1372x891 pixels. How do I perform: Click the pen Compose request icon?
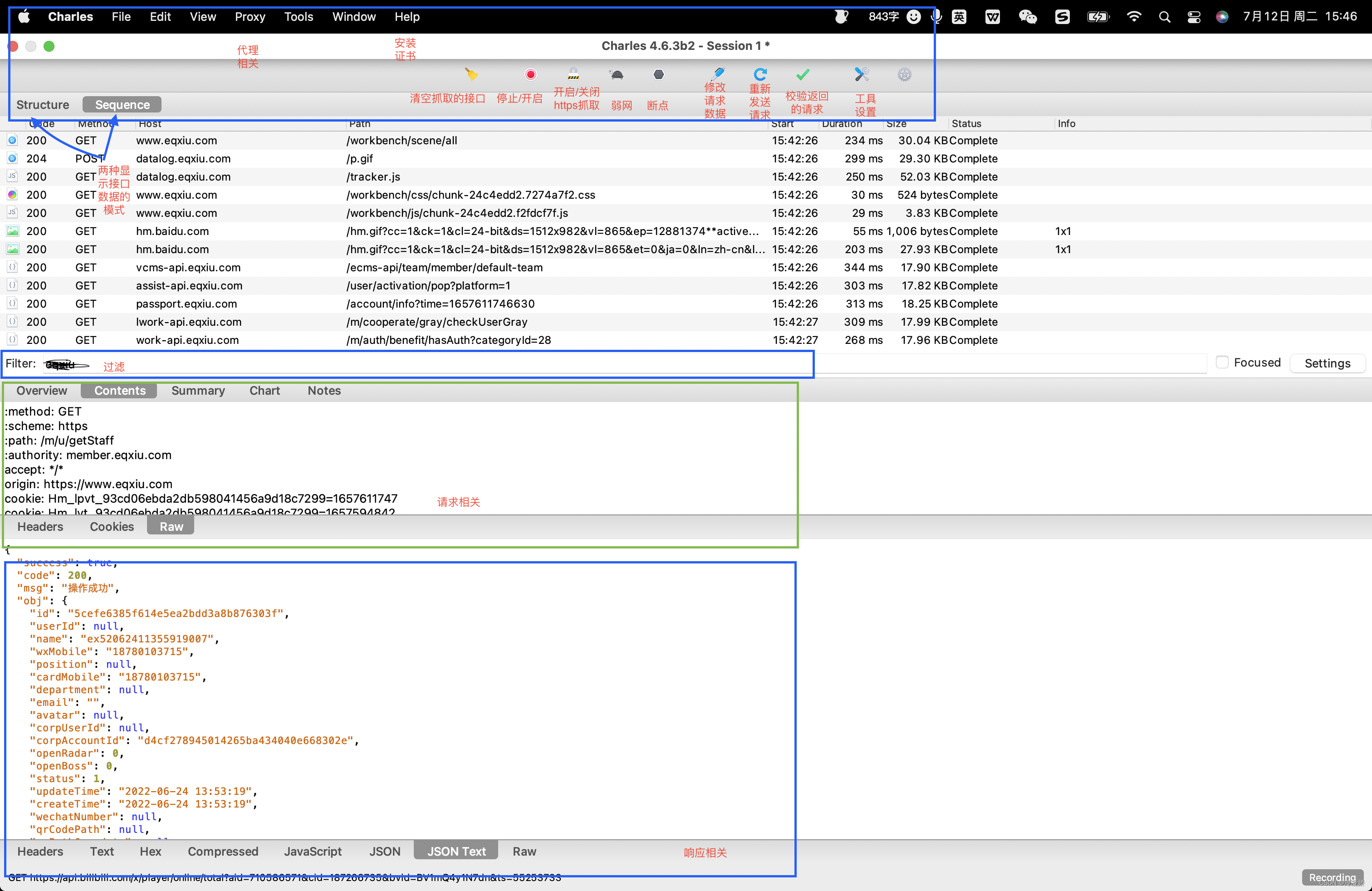point(718,74)
